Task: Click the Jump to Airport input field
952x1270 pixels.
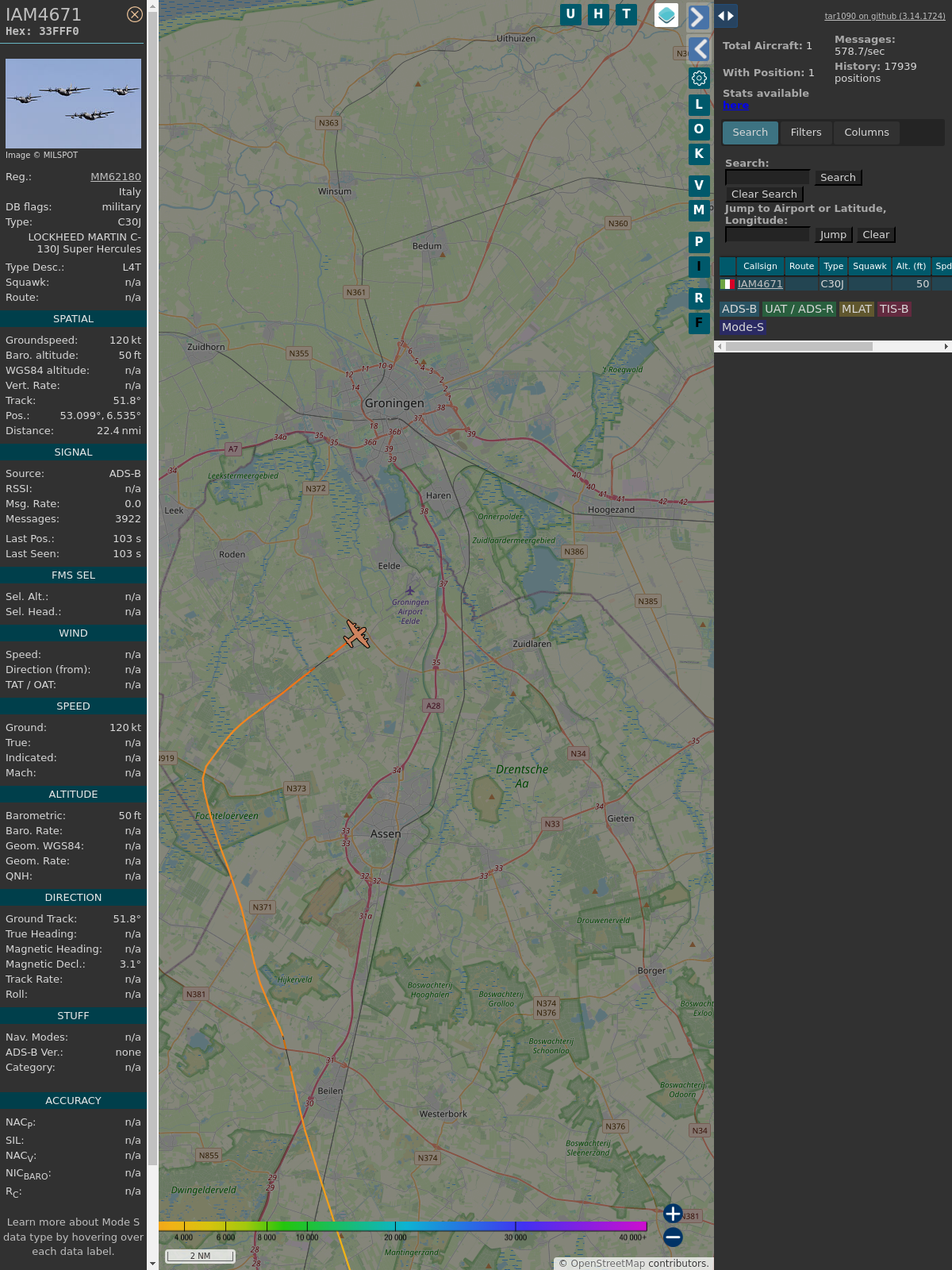Action: 767,235
